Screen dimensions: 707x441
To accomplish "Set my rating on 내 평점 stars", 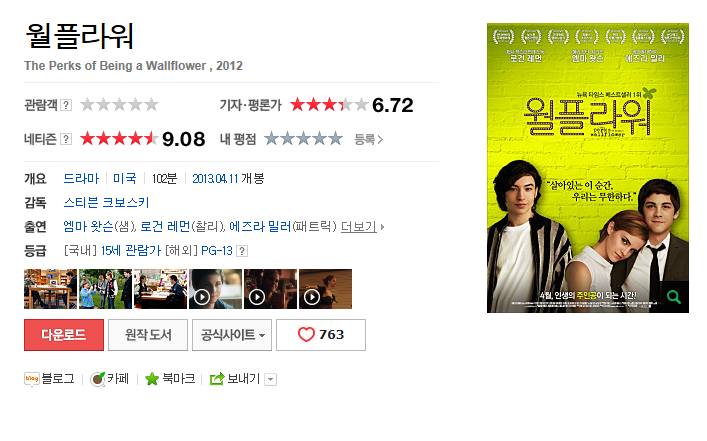I will [303, 139].
